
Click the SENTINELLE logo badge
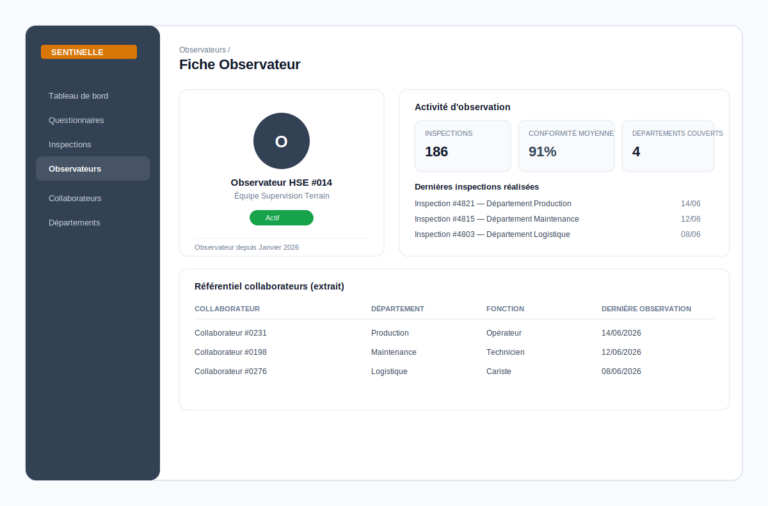(x=89, y=52)
